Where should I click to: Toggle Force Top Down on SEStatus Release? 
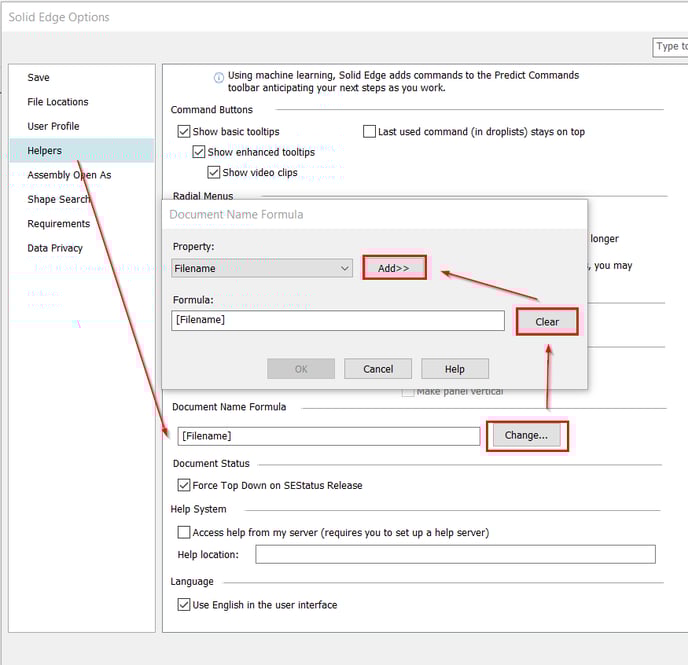click(x=184, y=485)
